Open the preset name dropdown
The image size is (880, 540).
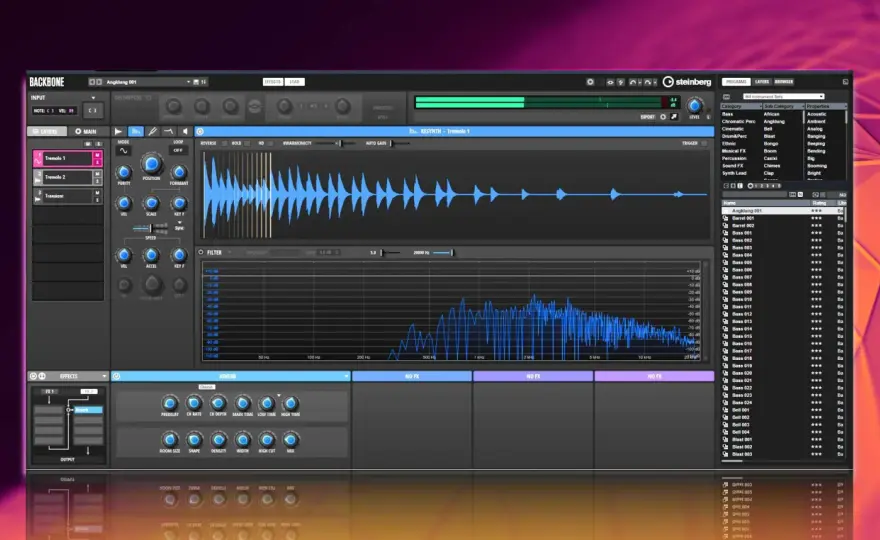coord(189,82)
